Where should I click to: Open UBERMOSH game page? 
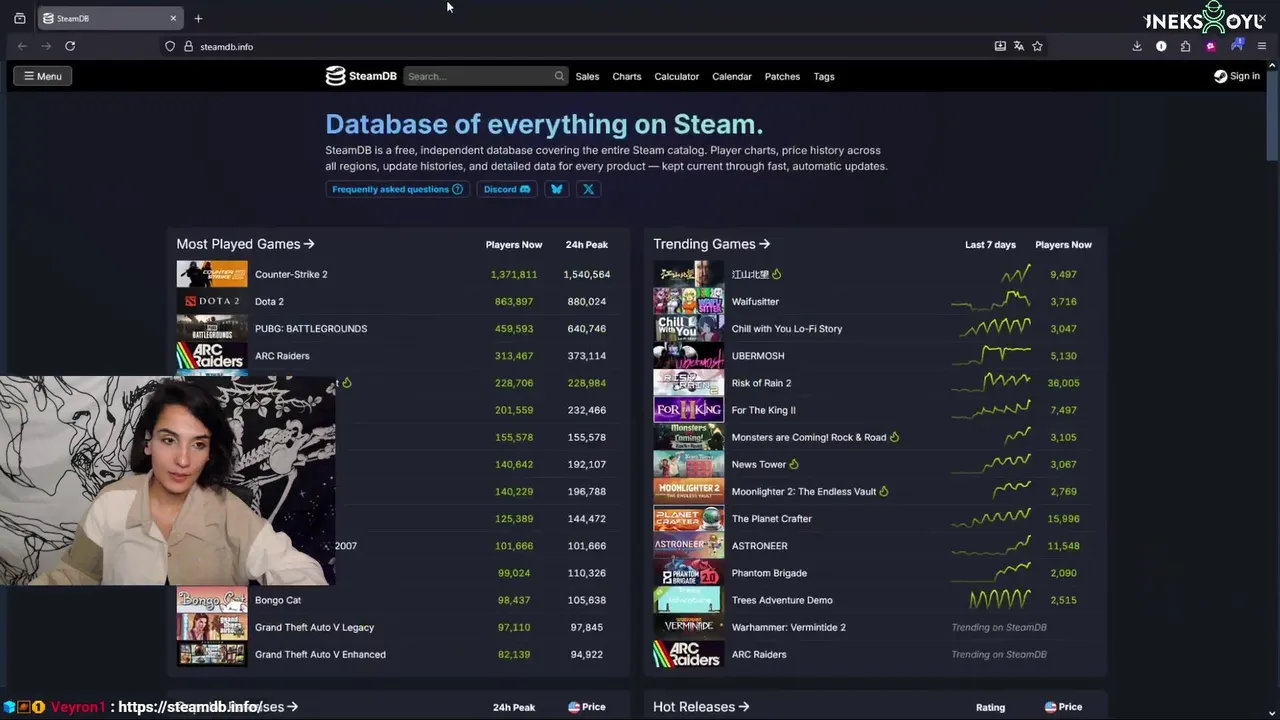758,356
